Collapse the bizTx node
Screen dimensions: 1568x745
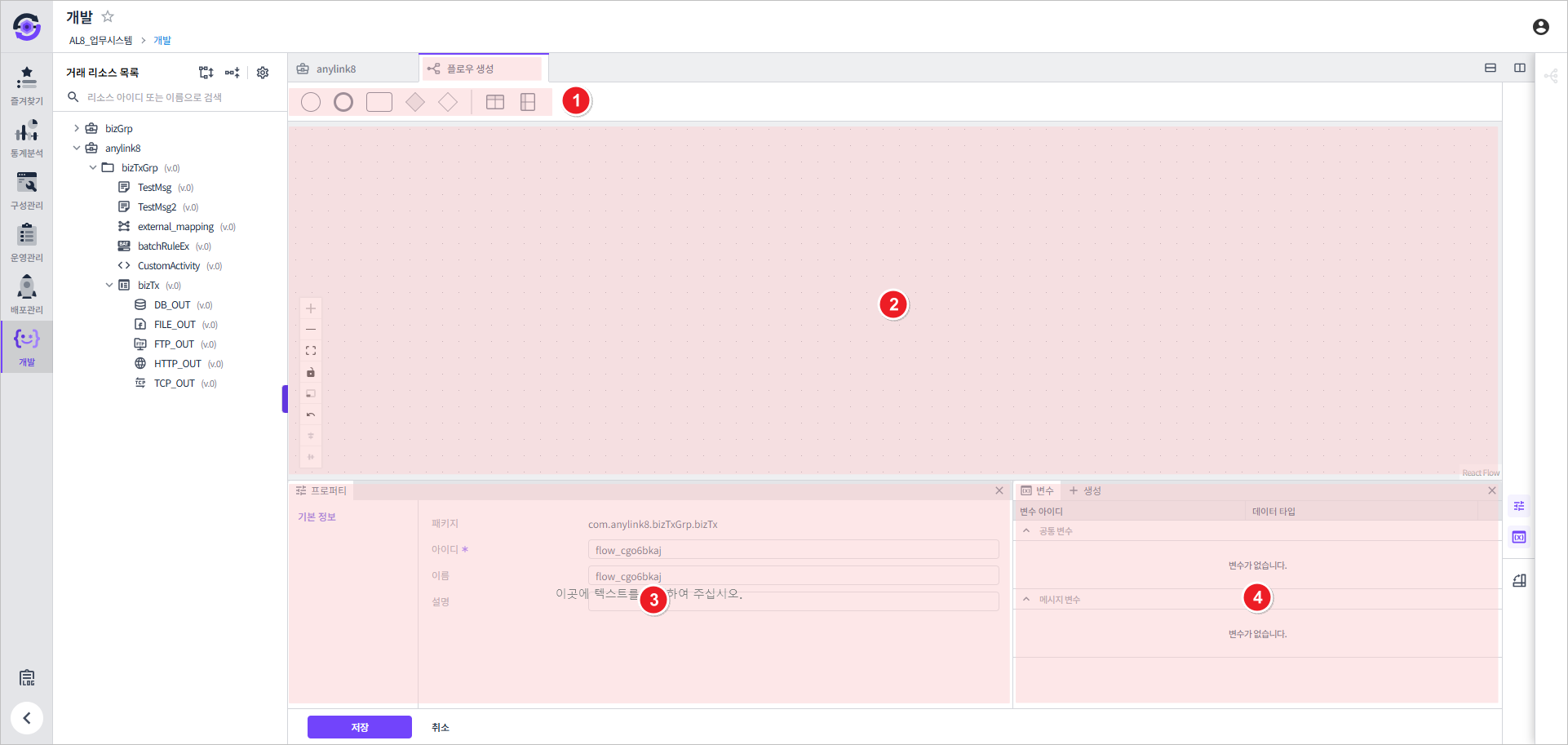point(109,285)
